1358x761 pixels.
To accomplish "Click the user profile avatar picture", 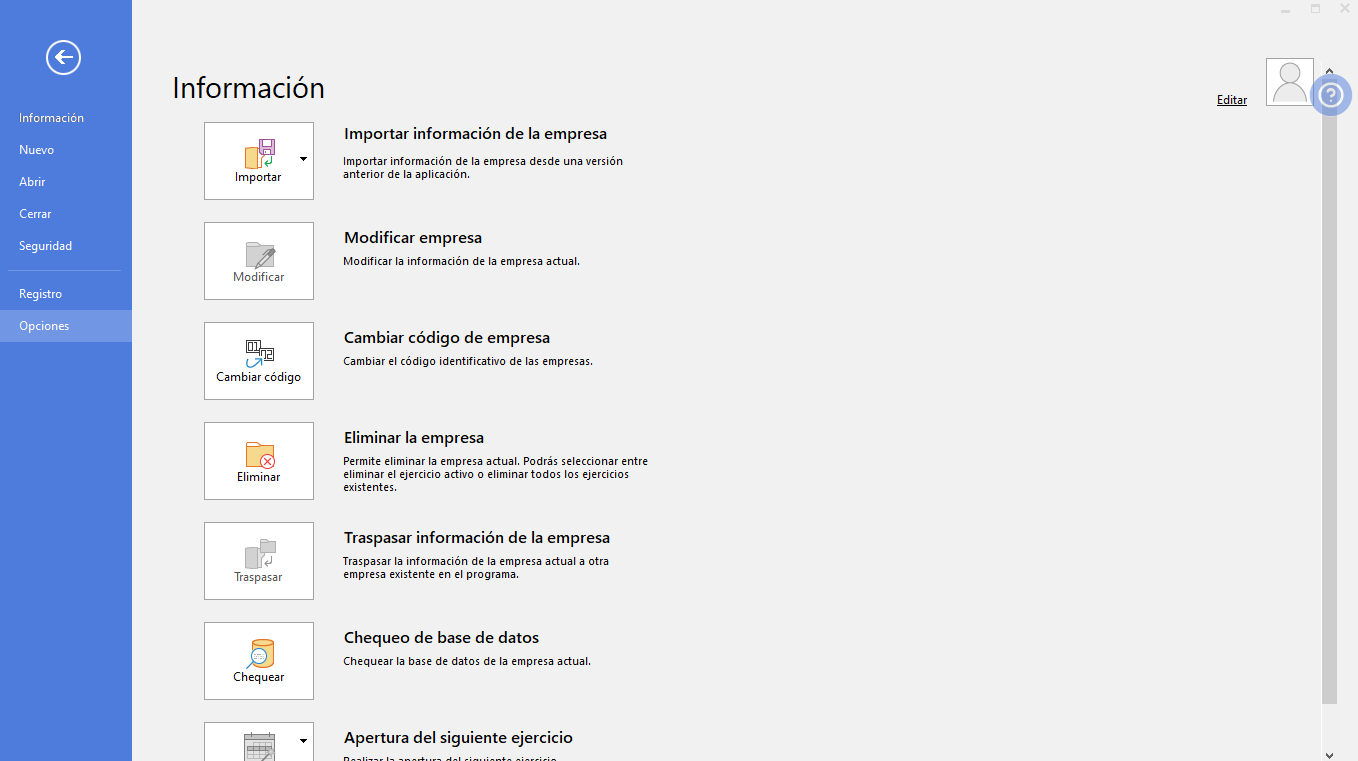I will (1290, 82).
